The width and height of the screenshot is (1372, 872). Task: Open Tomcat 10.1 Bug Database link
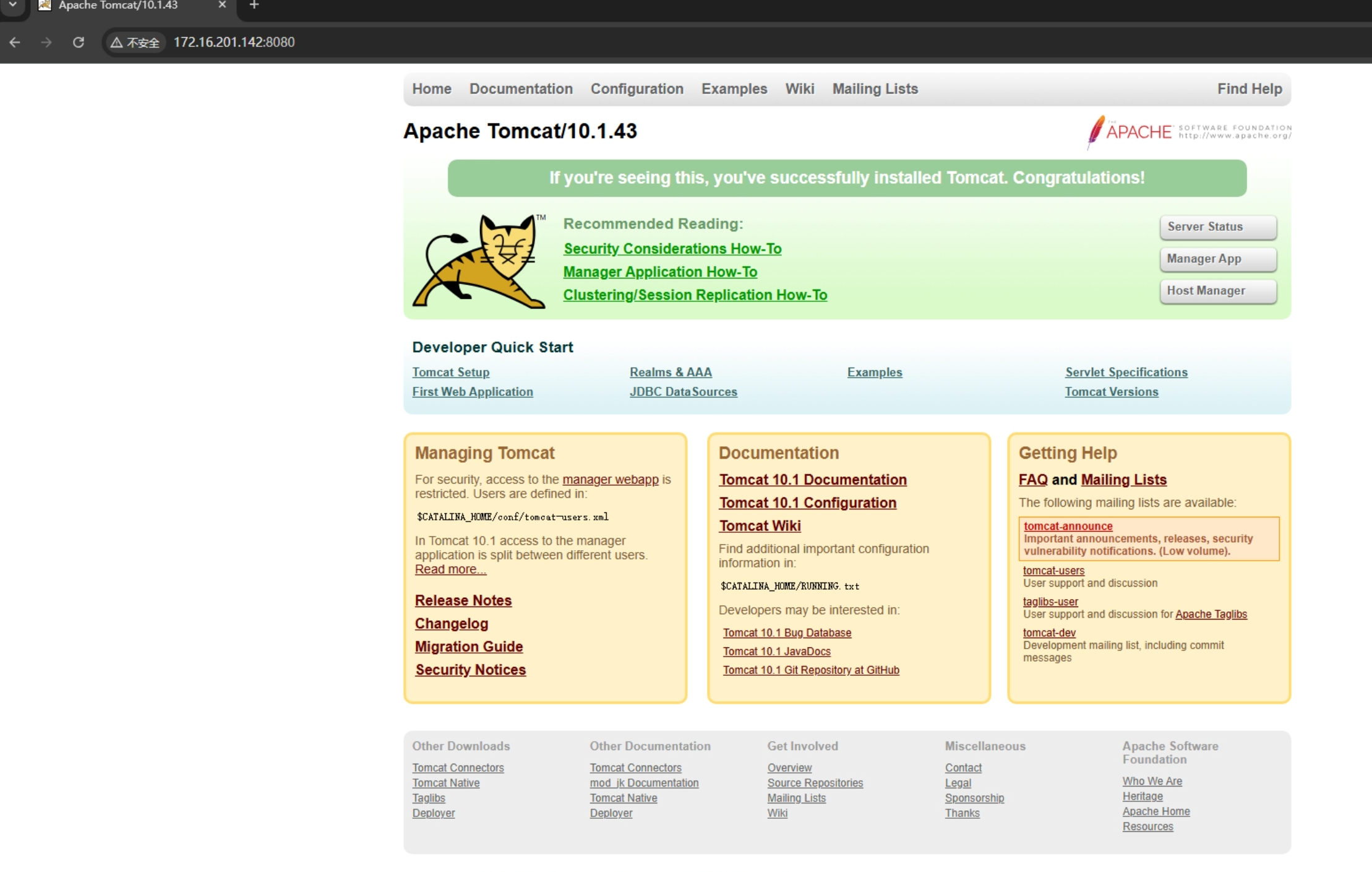[787, 633]
